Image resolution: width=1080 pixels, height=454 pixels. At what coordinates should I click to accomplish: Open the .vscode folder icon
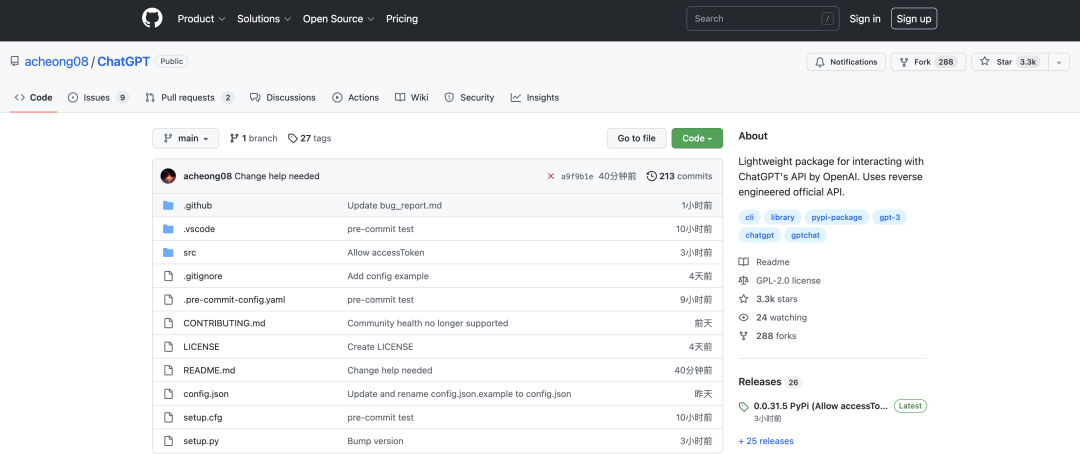pos(168,229)
